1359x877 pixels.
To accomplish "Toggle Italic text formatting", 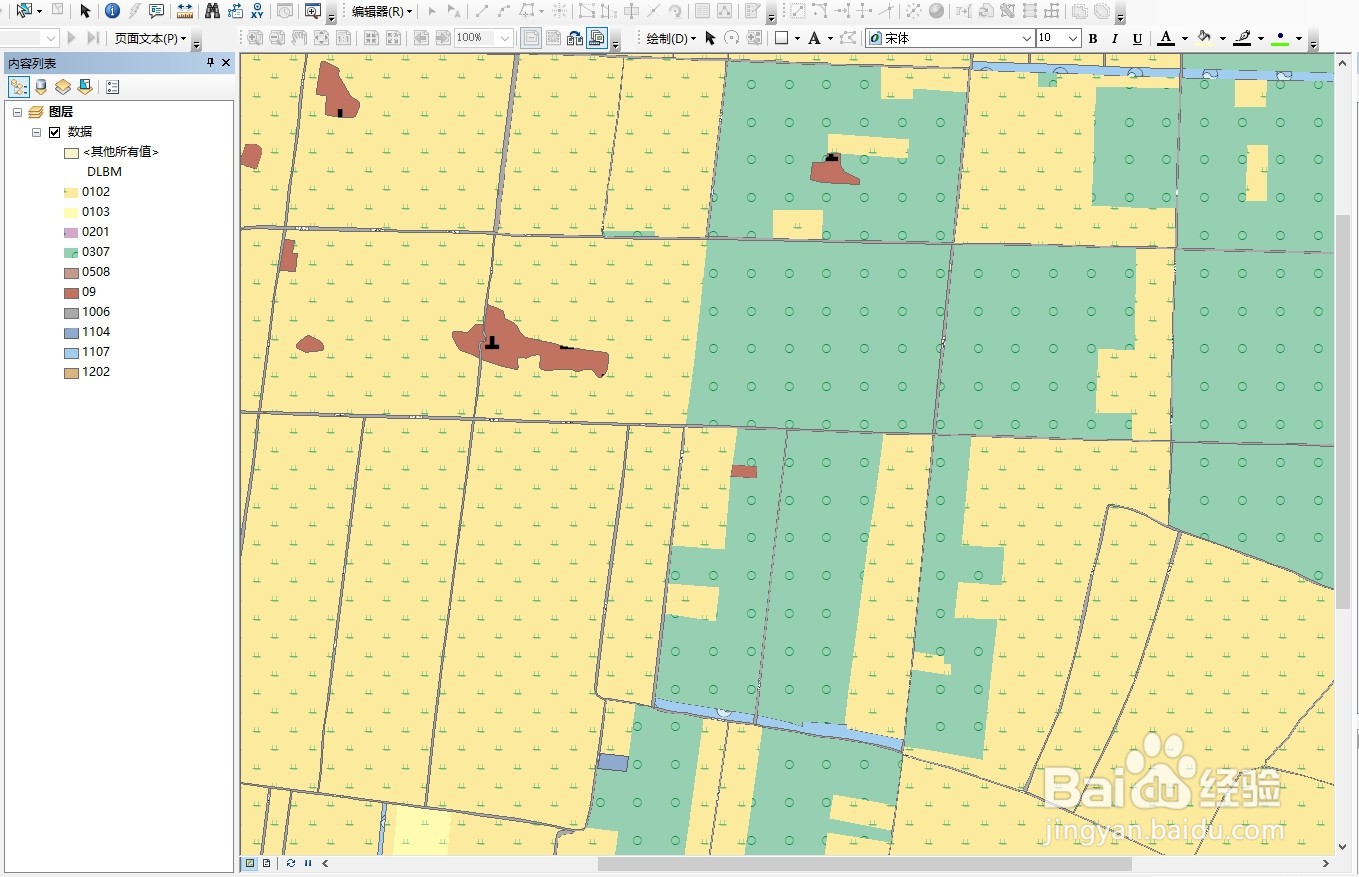I will point(1115,38).
